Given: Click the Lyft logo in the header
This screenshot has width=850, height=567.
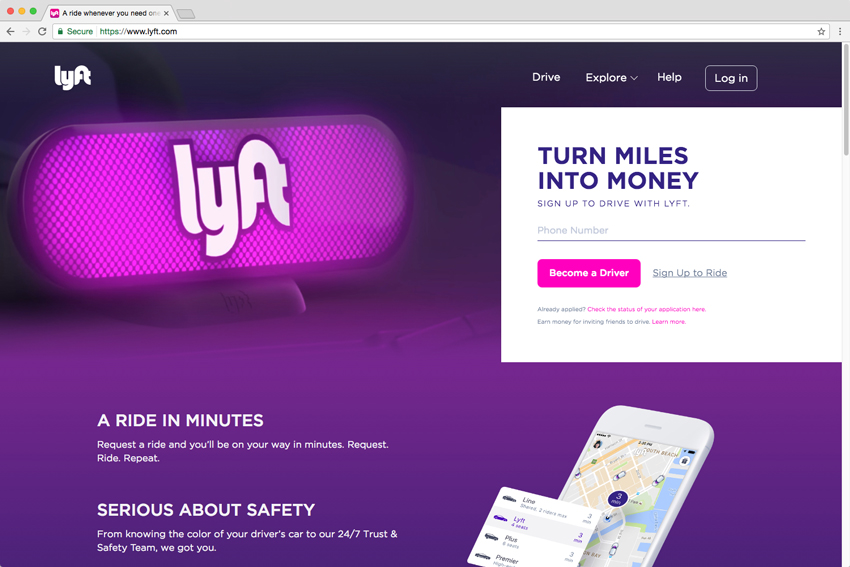Looking at the screenshot, I should coord(73,78).
